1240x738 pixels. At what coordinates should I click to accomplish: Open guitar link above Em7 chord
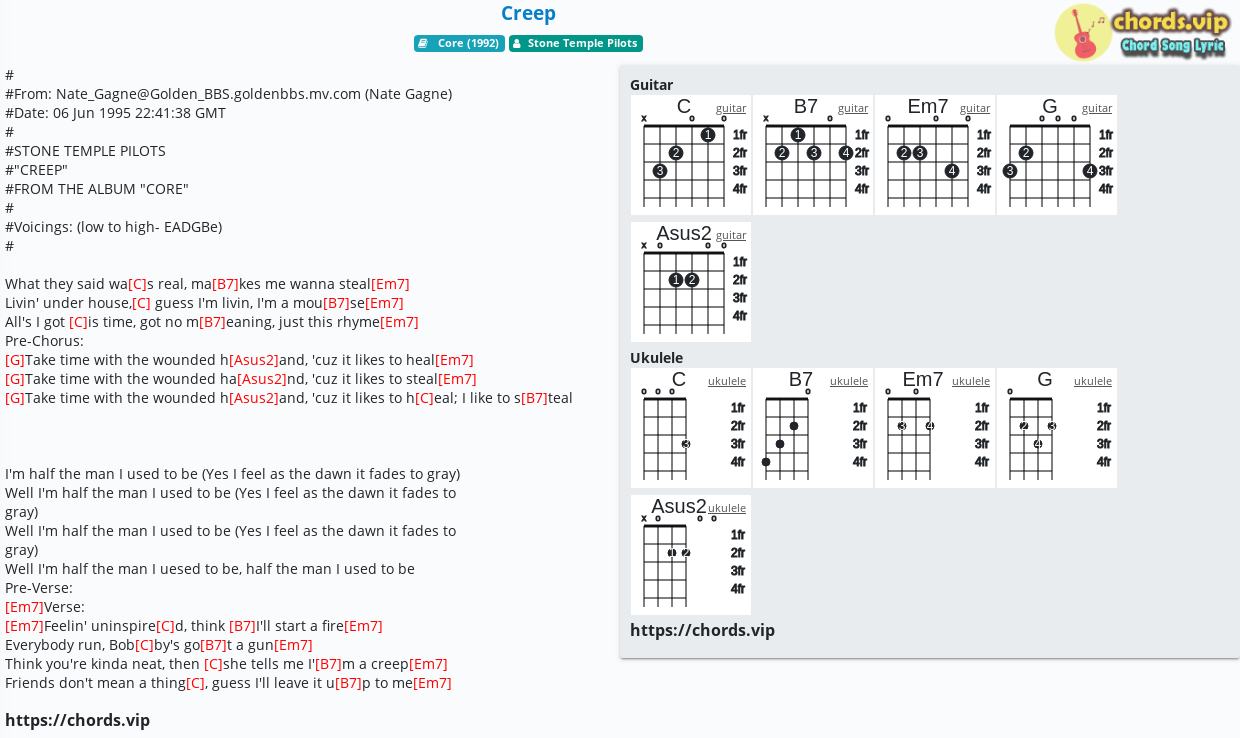point(975,108)
